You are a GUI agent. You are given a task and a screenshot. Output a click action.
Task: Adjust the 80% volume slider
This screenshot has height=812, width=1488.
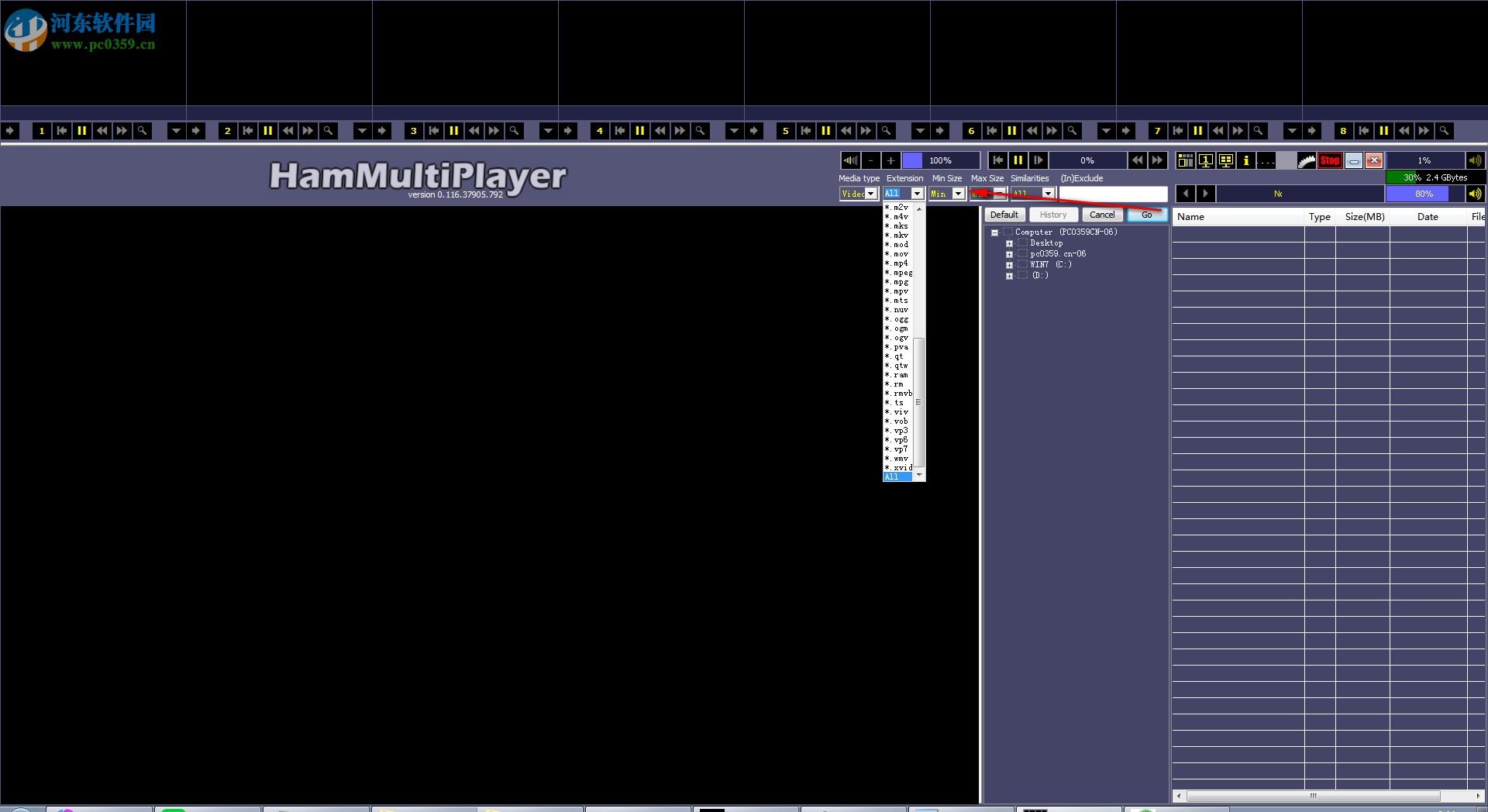click(1424, 194)
